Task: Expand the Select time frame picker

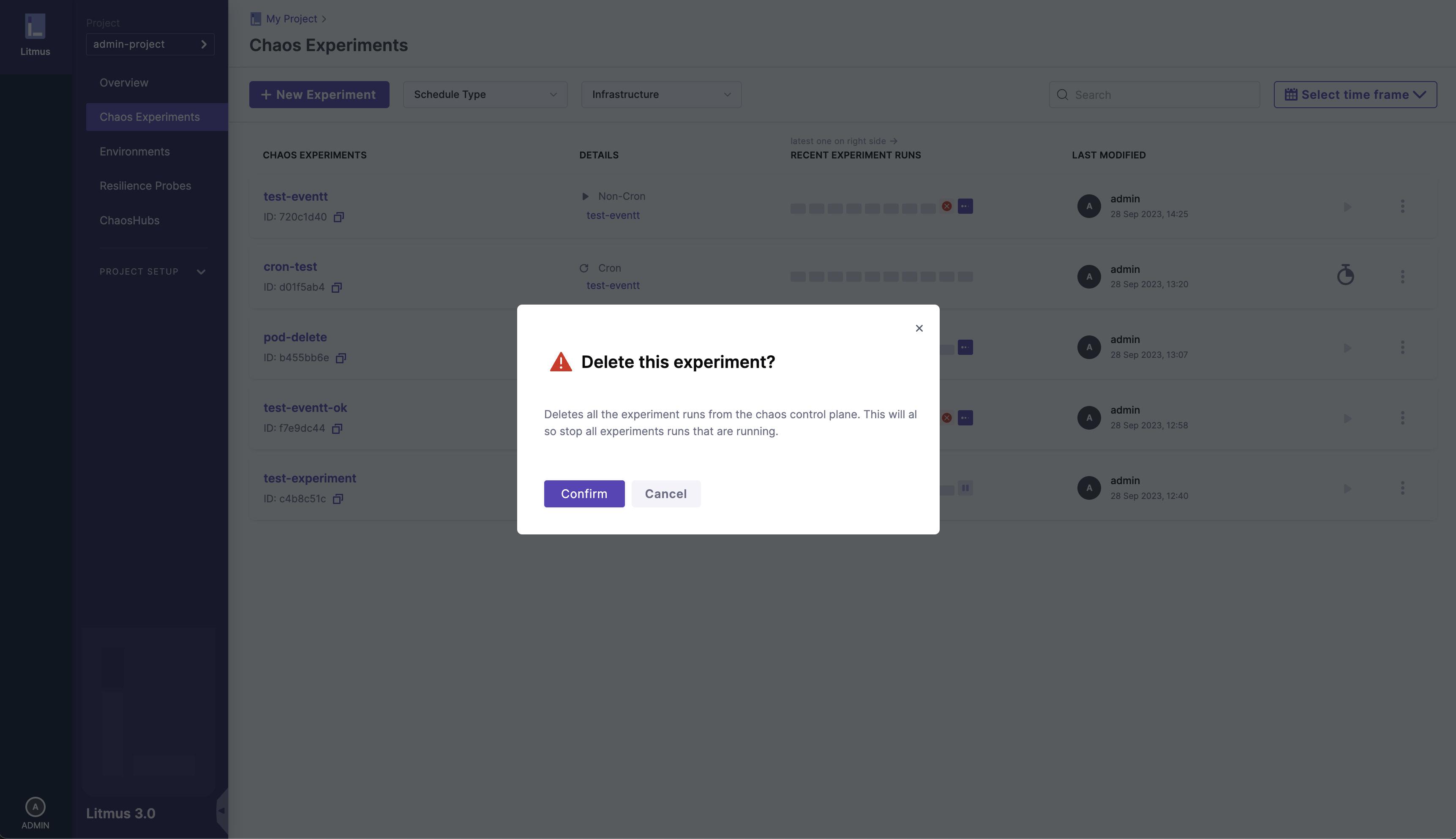Action: coord(1355,95)
